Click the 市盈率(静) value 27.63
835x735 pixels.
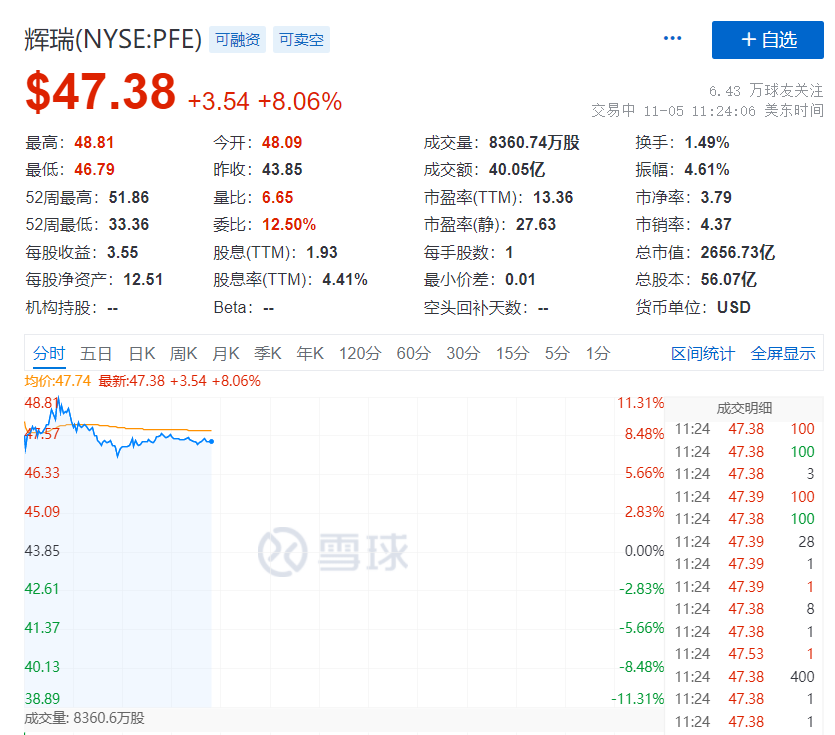tap(536, 225)
